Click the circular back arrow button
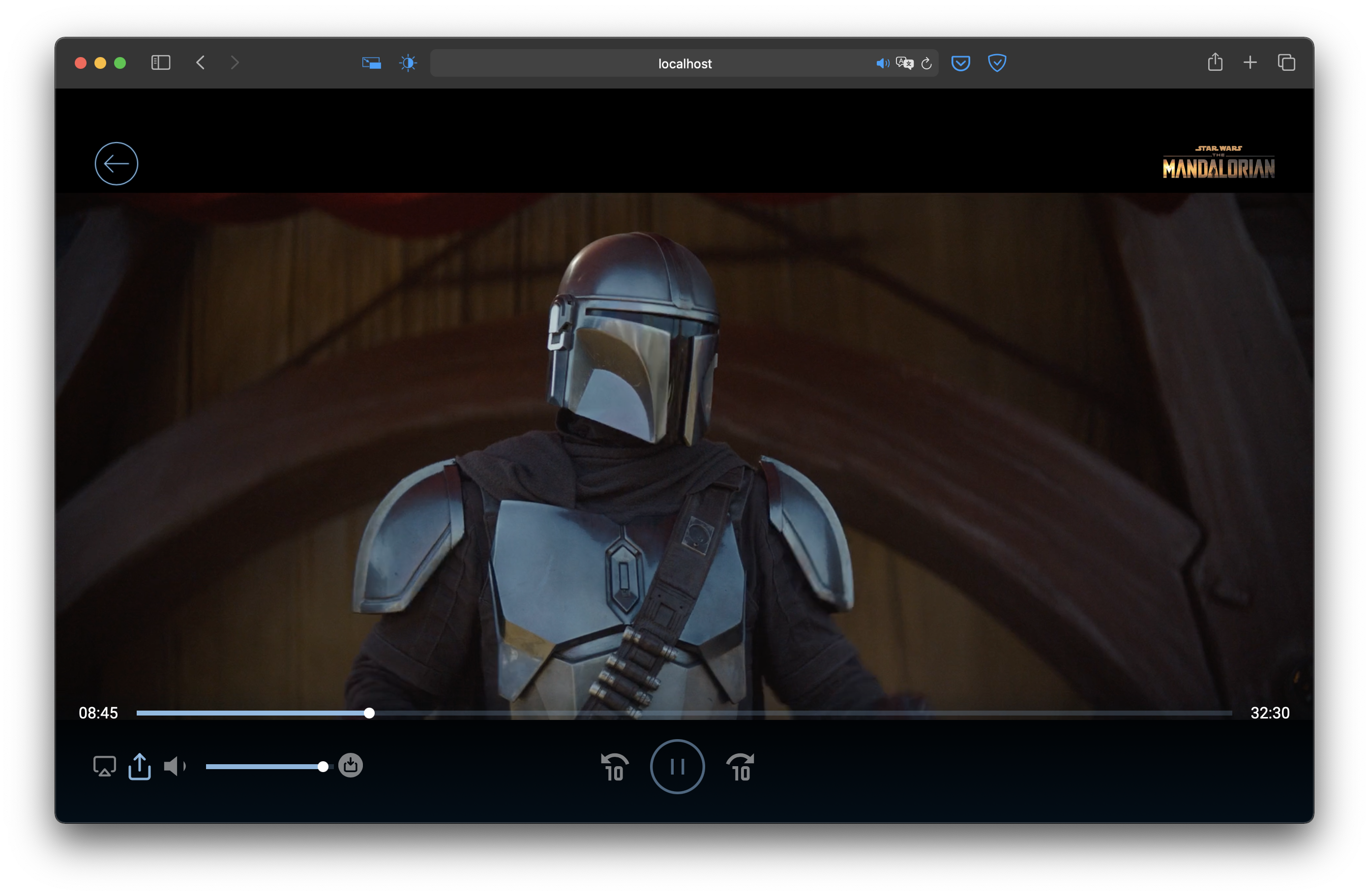 click(116, 164)
